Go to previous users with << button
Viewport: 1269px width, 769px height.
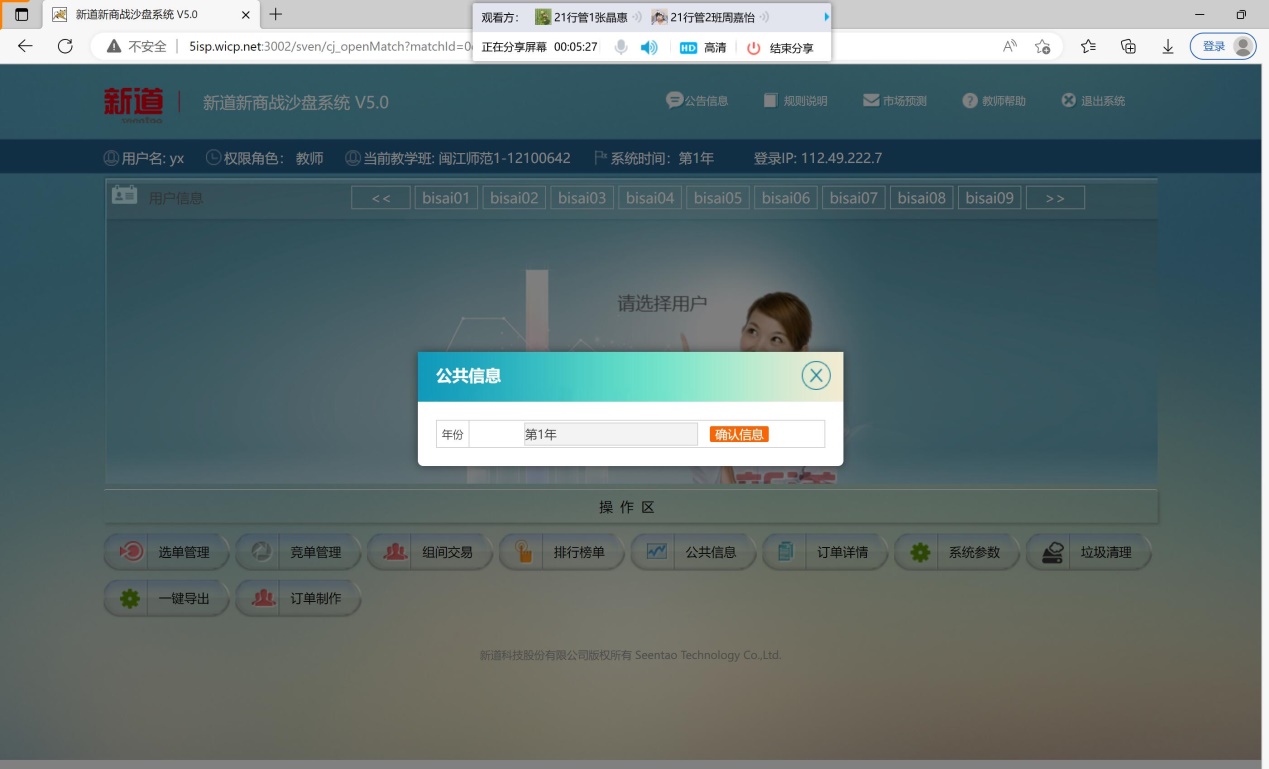381,198
